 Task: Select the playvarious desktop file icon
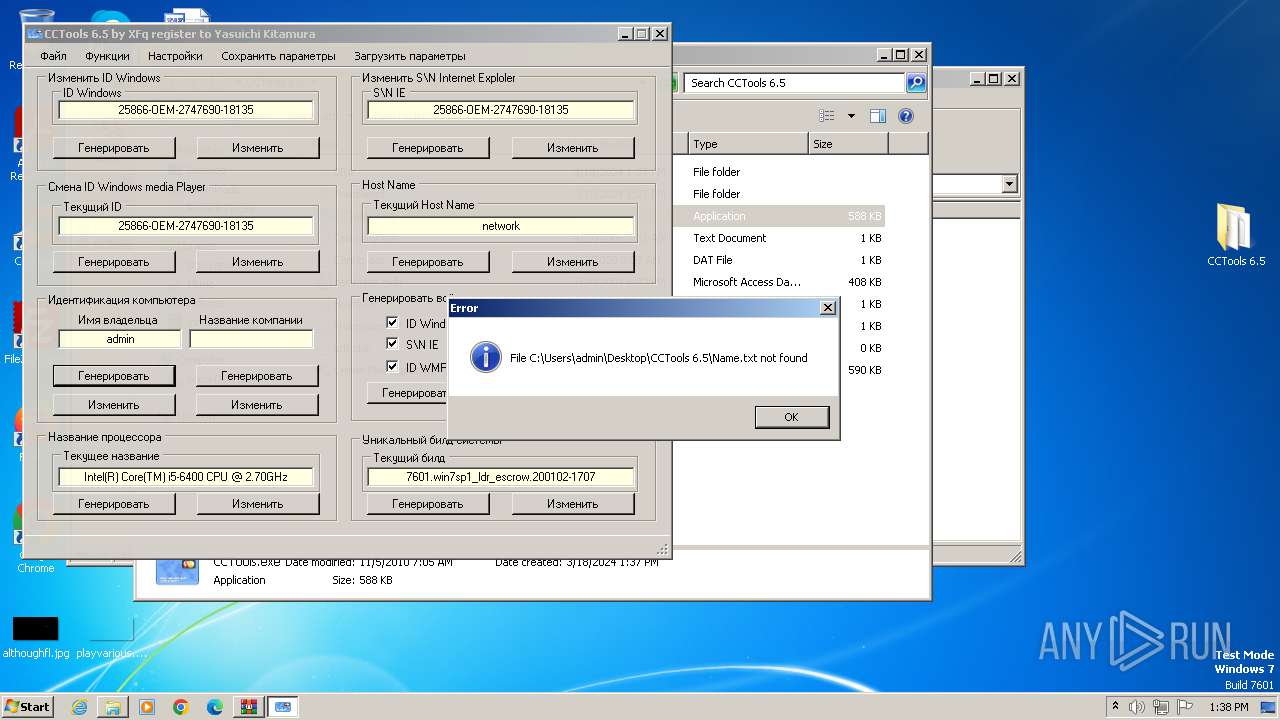click(x=111, y=637)
